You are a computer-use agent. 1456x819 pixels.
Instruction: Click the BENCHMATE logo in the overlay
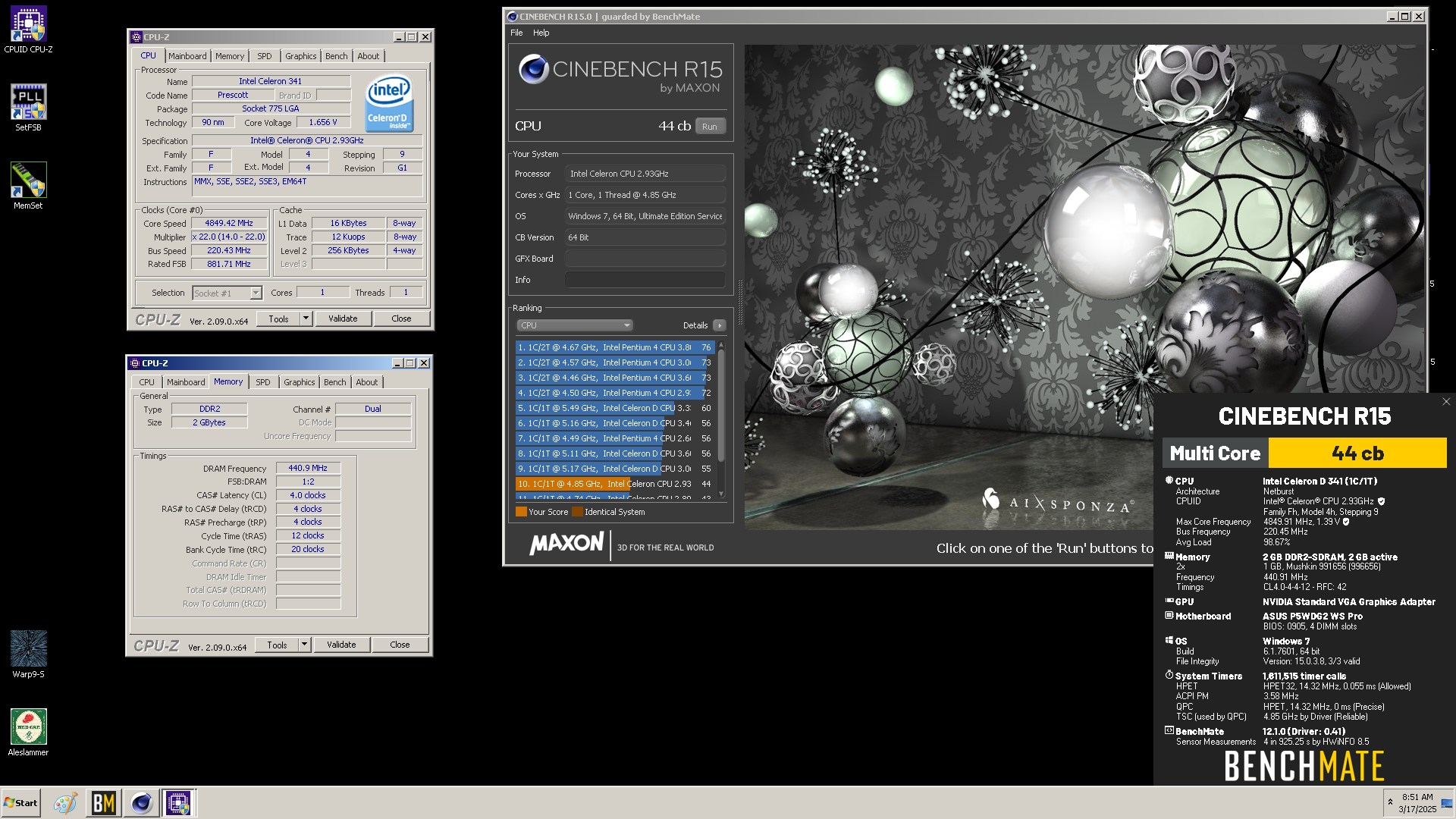[x=1304, y=766]
